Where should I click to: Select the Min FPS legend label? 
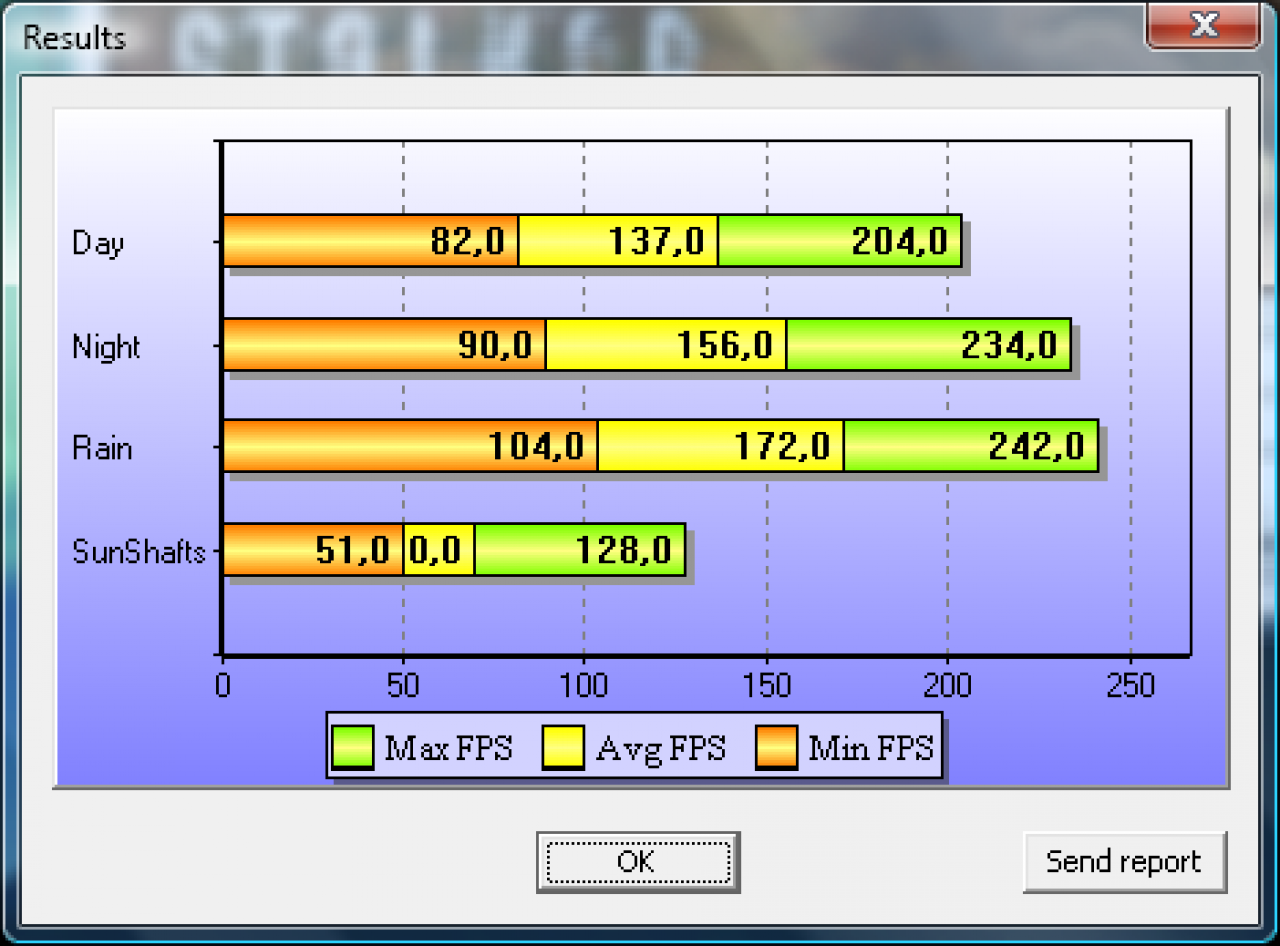[x=870, y=748]
